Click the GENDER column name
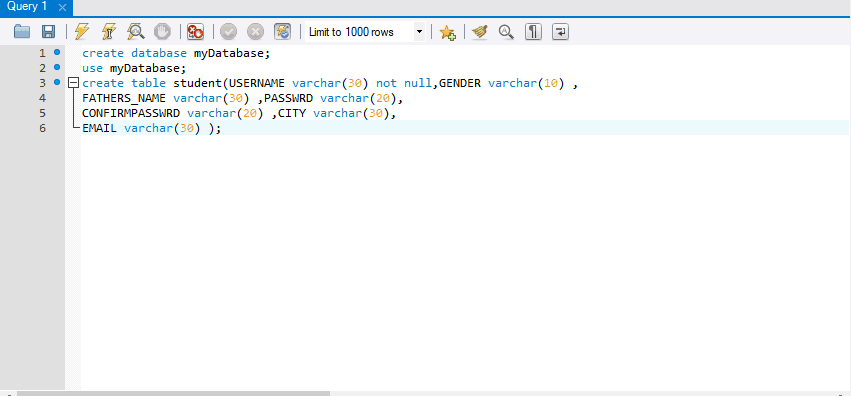851x396 pixels. pos(460,84)
